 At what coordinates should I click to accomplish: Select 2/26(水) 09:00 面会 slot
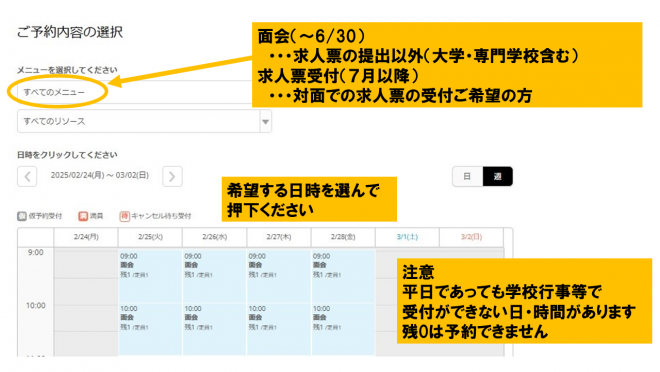click(215, 276)
